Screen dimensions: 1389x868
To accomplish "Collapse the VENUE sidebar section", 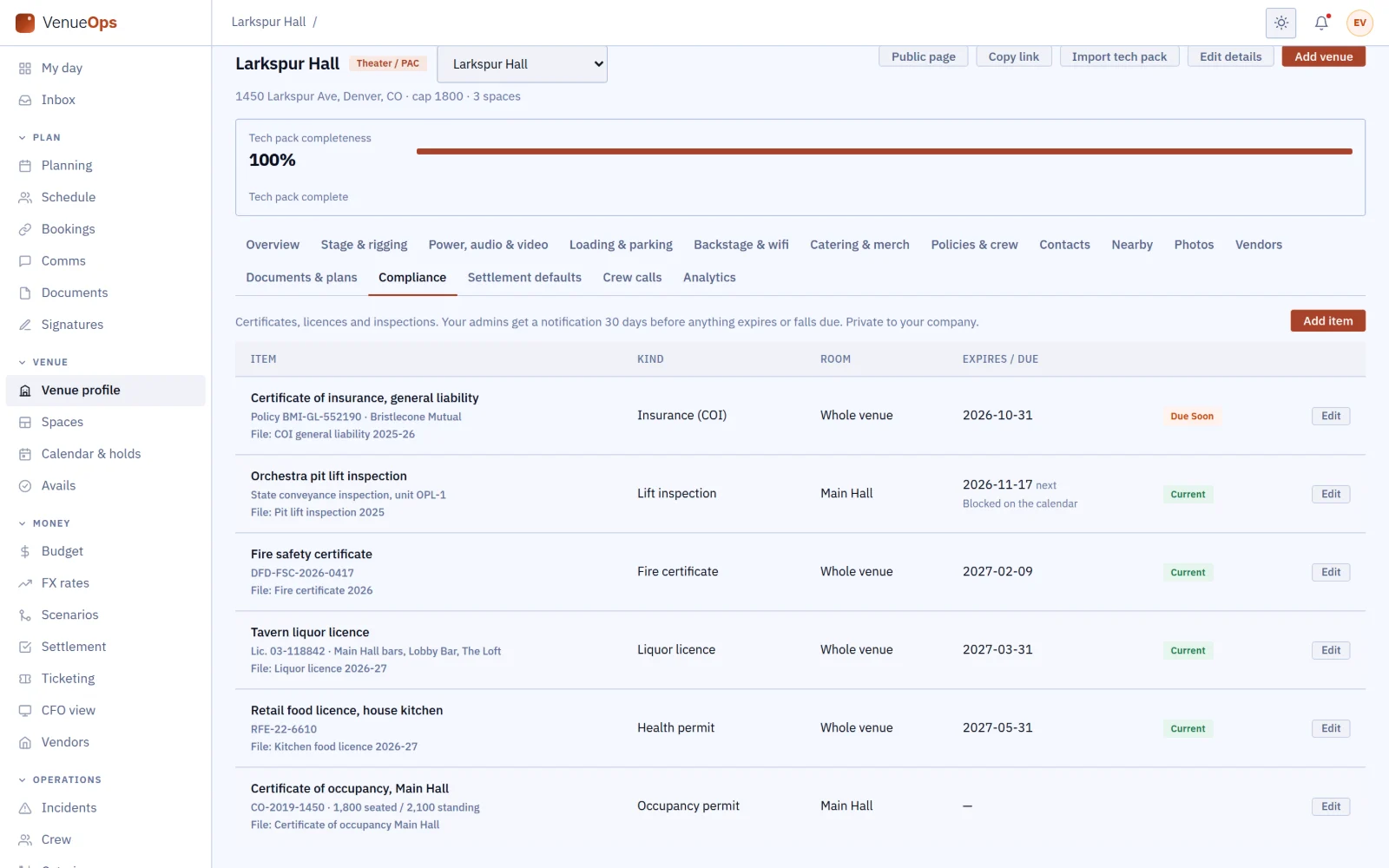I will [43, 362].
